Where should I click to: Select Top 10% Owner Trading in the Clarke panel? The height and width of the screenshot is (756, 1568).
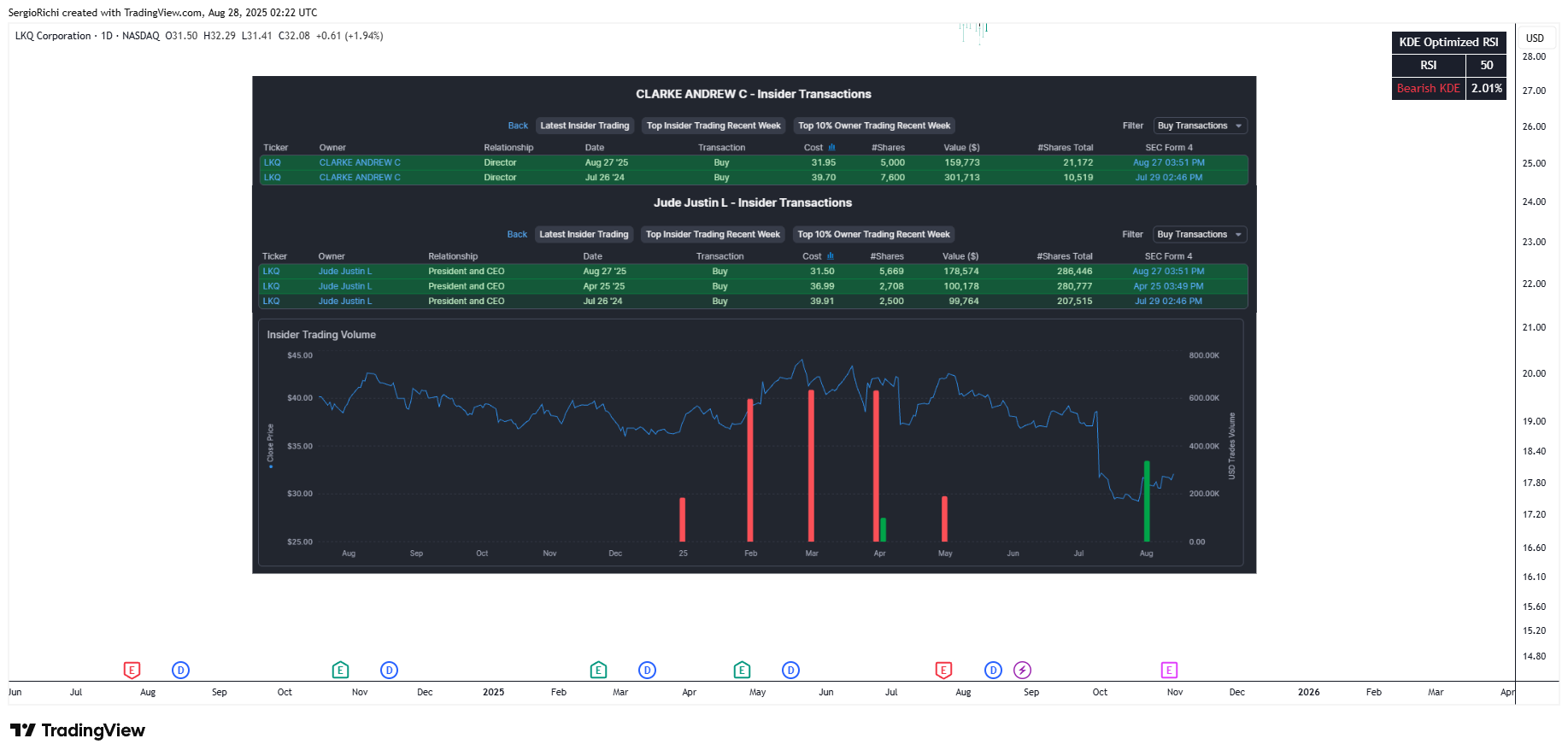coord(874,126)
